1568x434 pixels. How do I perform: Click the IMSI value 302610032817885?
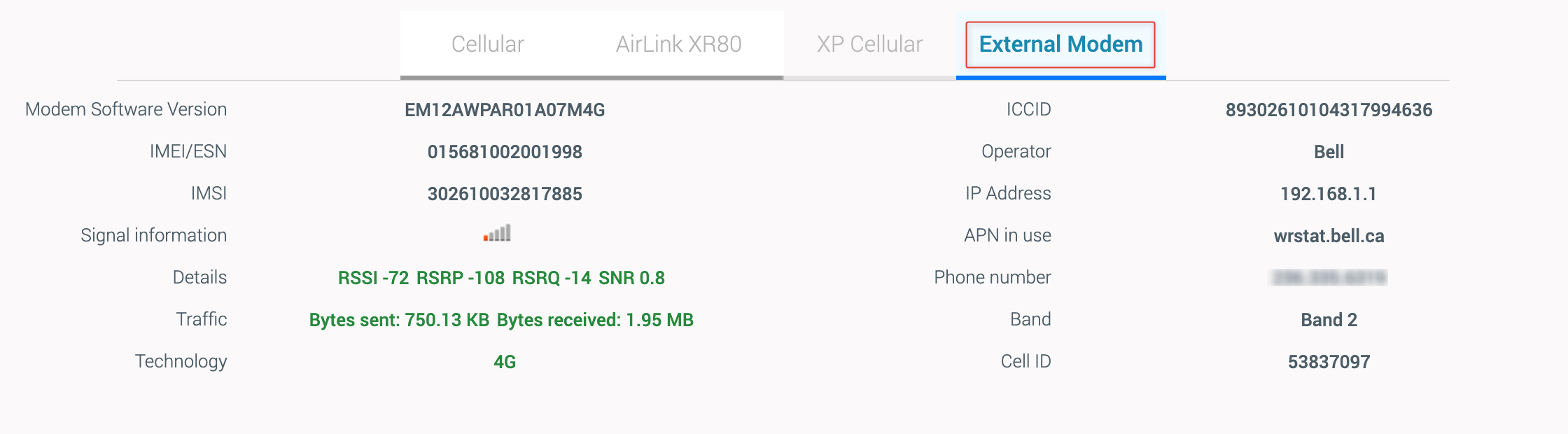pyautogui.click(x=505, y=194)
